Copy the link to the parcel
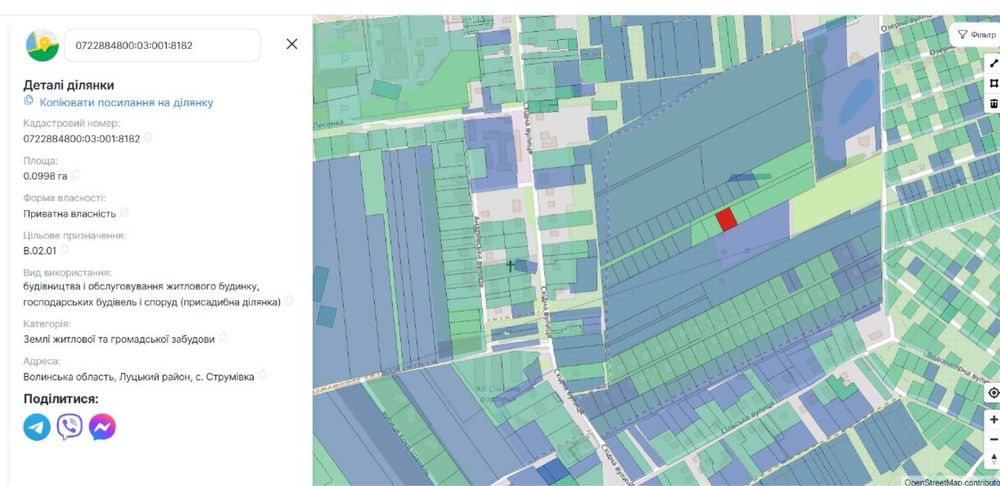This screenshot has width=1000, height=486. point(119,102)
